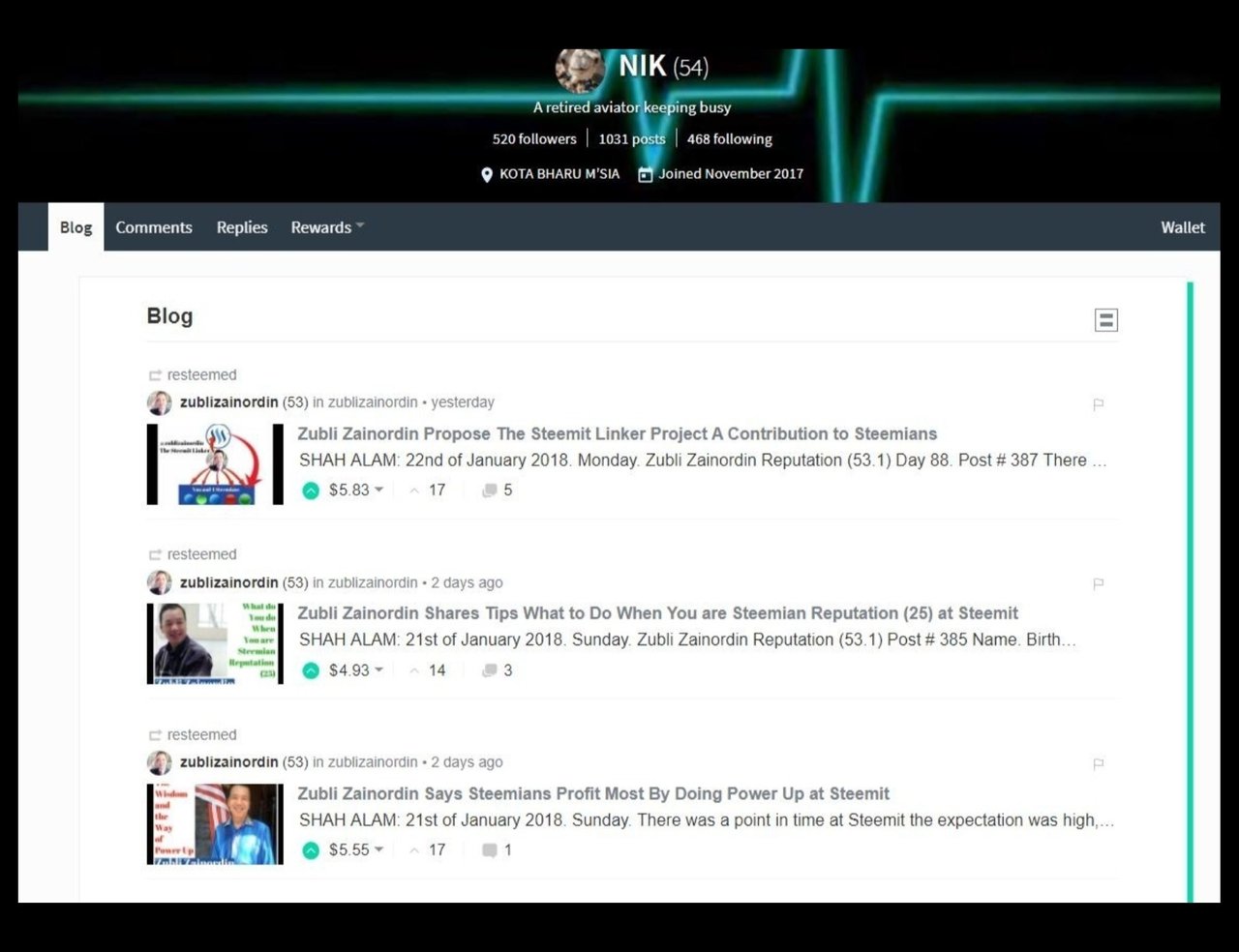This screenshot has width=1239, height=952.
Task: Open the Replies tab
Action: point(242,227)
